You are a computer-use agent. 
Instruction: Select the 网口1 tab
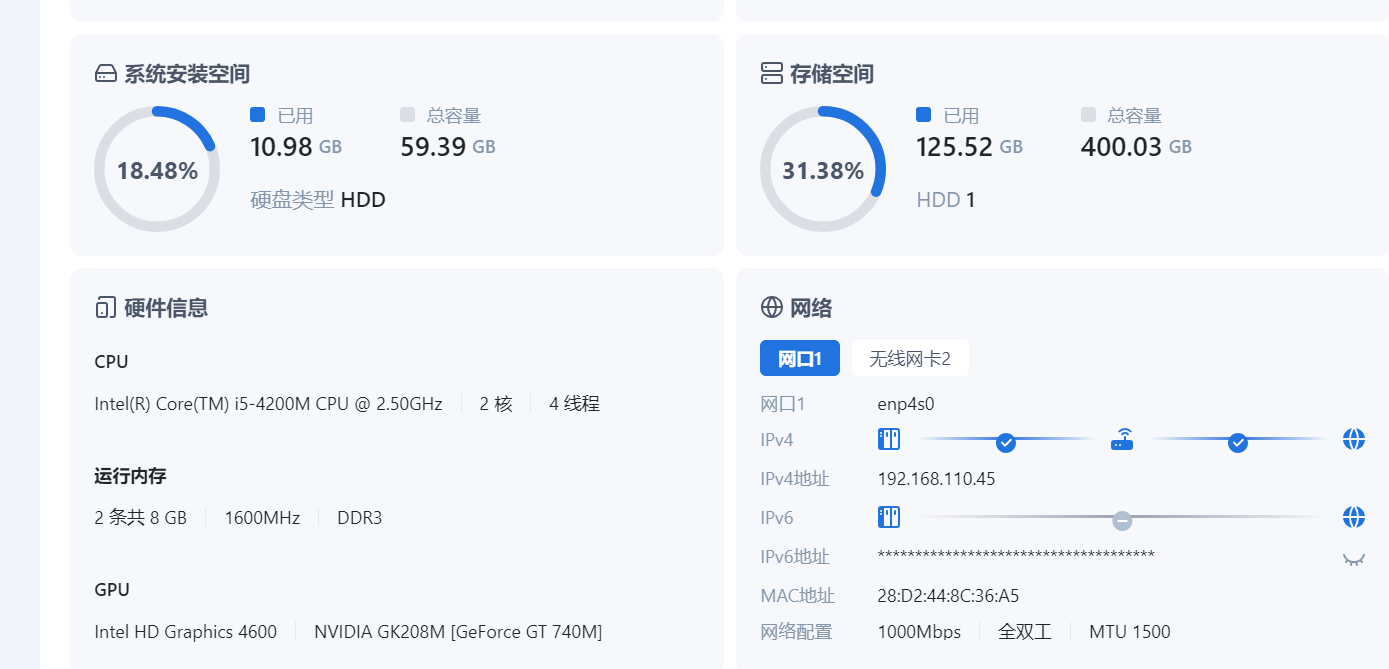click(800, 358)
